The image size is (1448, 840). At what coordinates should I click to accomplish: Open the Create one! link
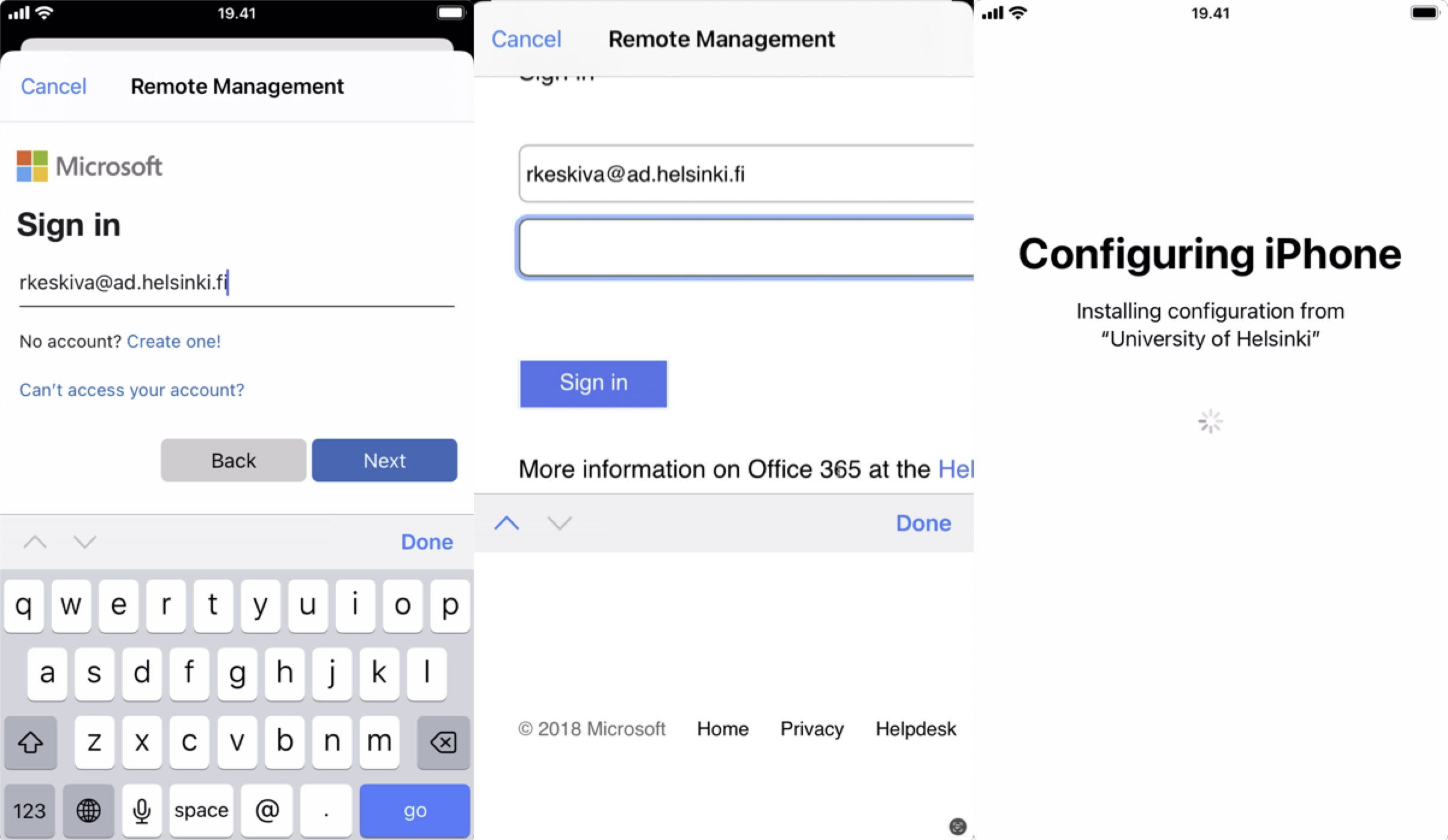tap(174, 341)
